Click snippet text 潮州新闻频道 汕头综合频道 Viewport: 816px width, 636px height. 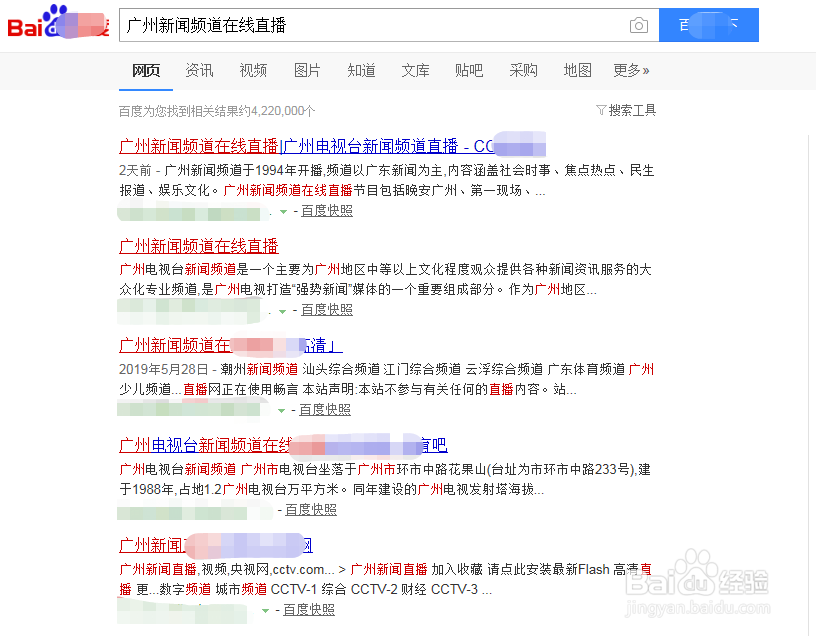click(386, 379)
